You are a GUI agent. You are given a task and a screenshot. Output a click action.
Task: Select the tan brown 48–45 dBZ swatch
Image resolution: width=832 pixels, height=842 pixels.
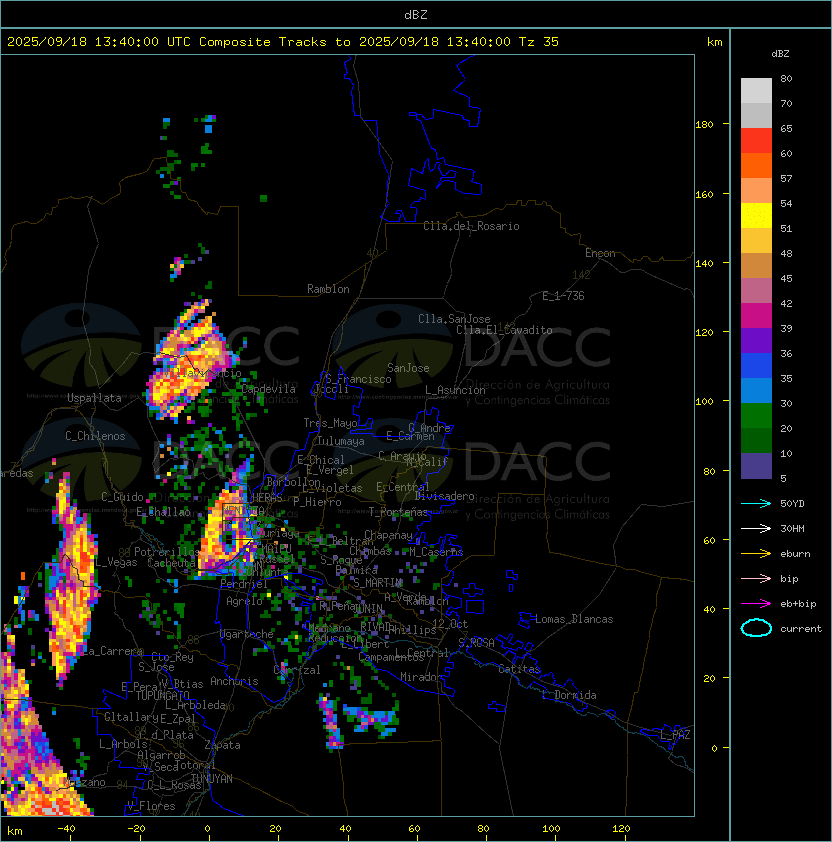756,266
